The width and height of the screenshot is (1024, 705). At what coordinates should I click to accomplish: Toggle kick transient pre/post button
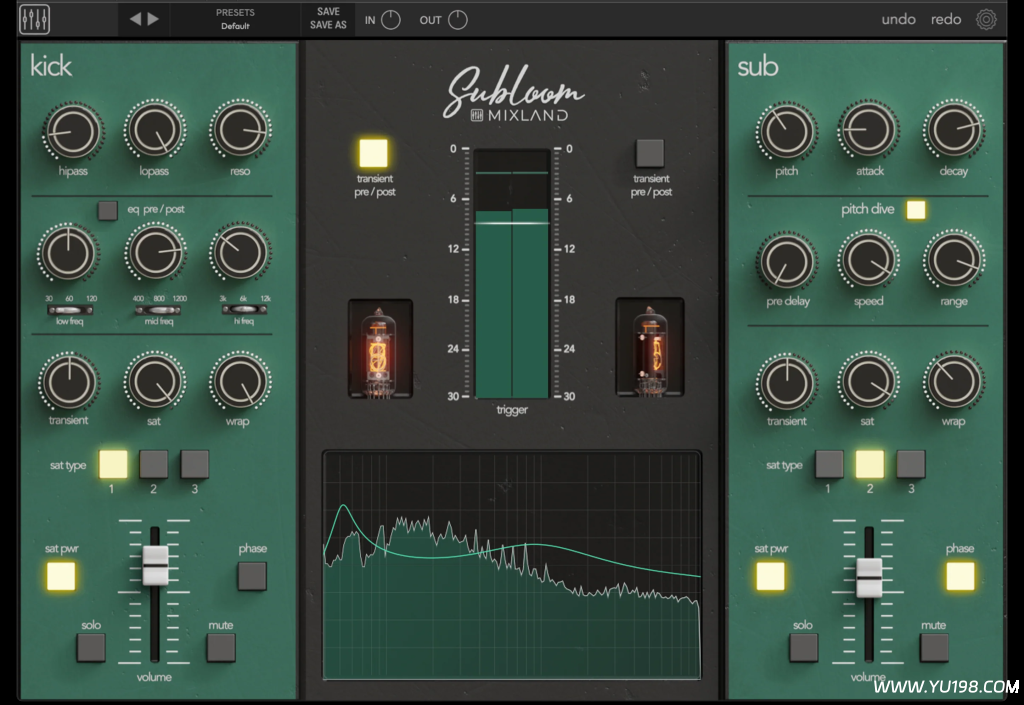pyautogui.click(x=373, y=153)
